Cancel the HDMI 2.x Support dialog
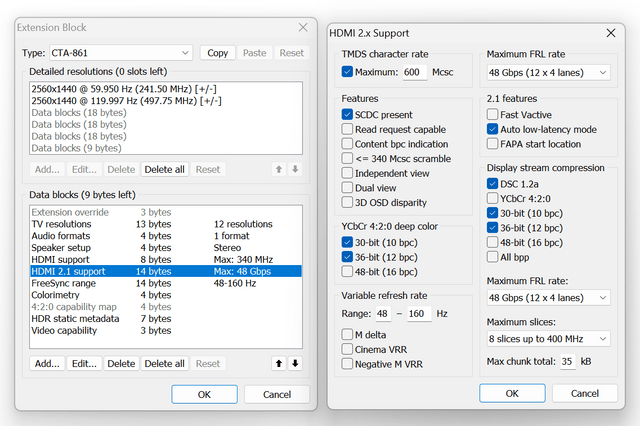 pyautogui.click(x=585, y=393)
